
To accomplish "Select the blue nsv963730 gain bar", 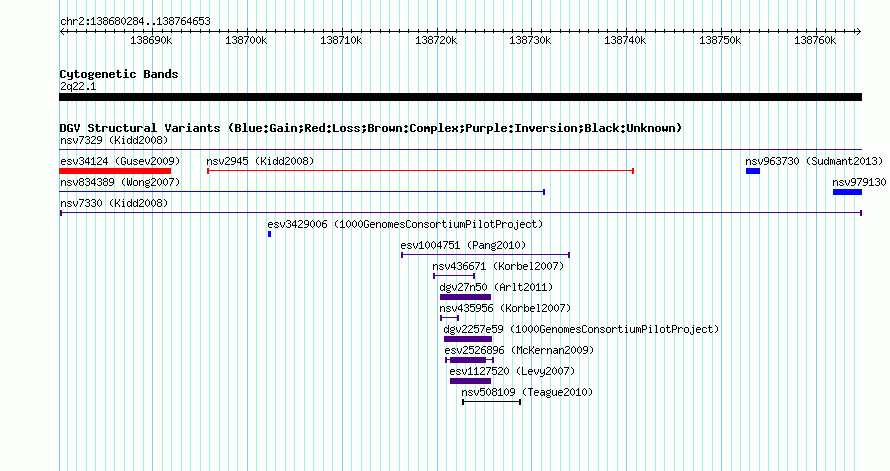I will (x=753, y=171).
